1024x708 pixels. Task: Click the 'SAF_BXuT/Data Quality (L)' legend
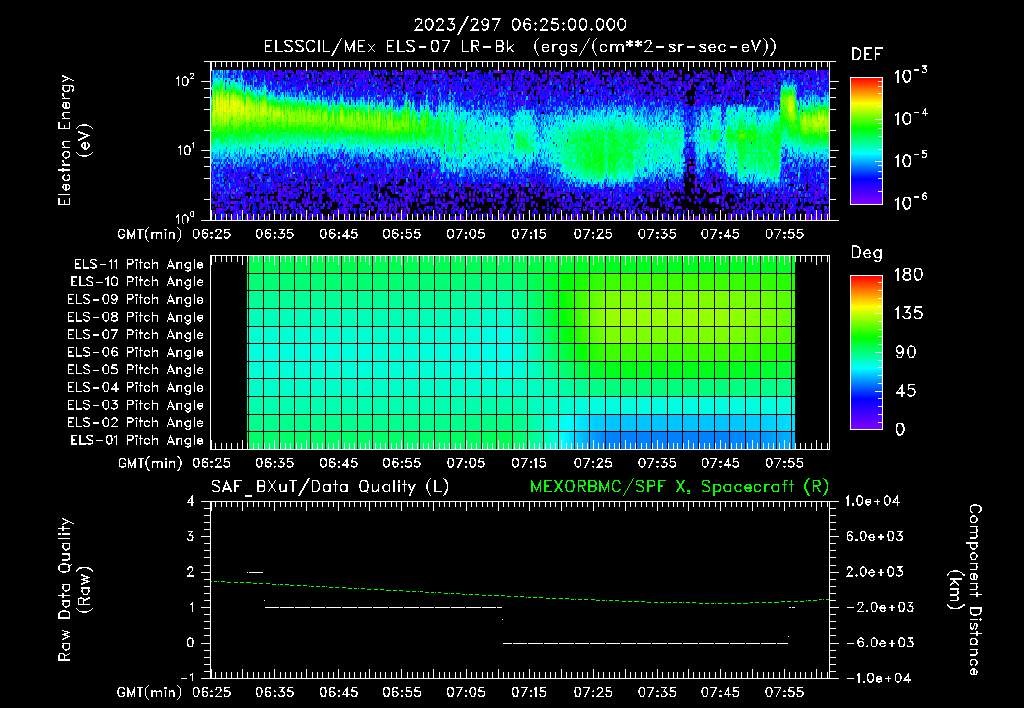pyautogui.click(x=330, y=487)
